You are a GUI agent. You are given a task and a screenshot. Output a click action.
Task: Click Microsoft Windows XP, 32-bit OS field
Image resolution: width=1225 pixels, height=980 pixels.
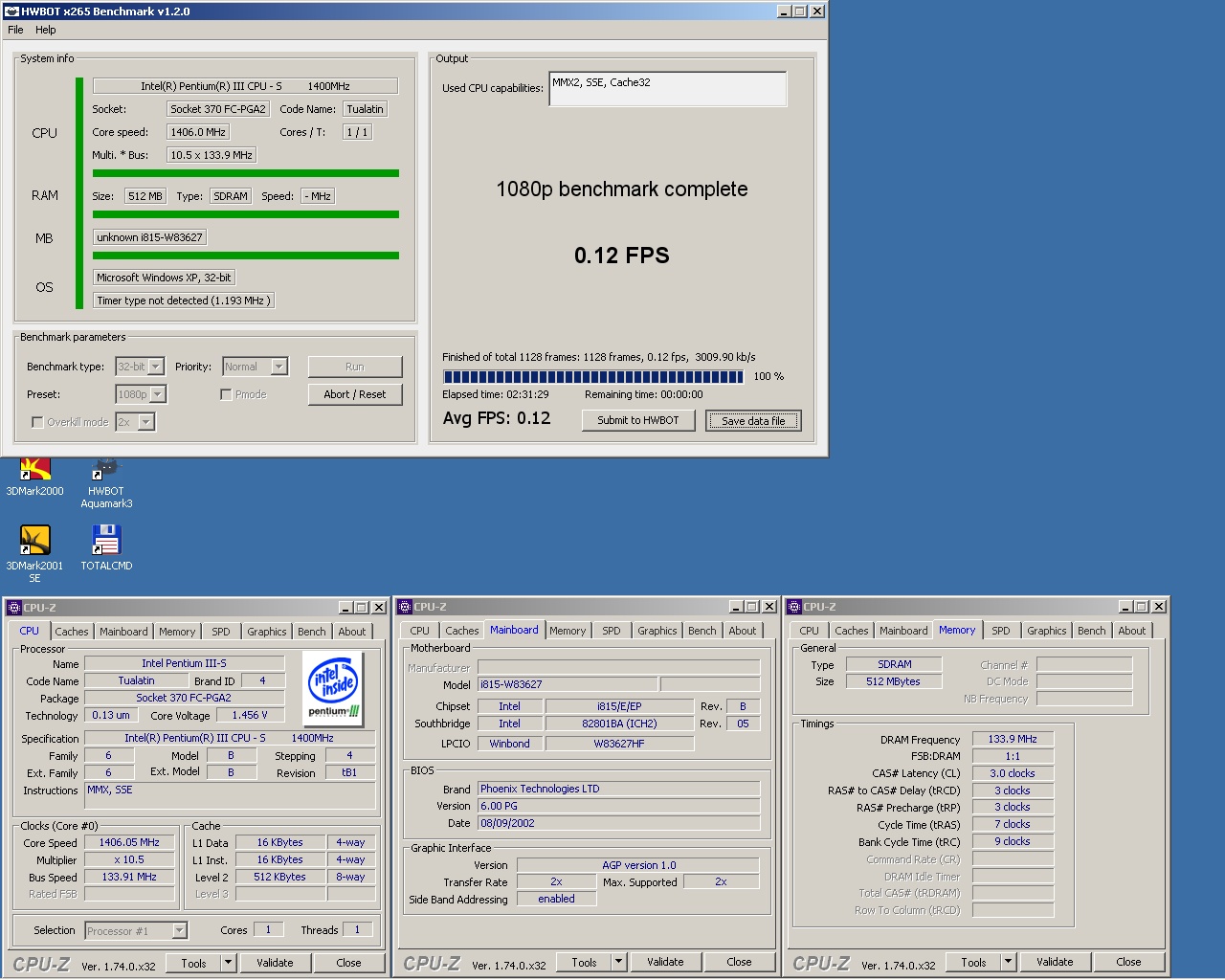coord(164,278)
